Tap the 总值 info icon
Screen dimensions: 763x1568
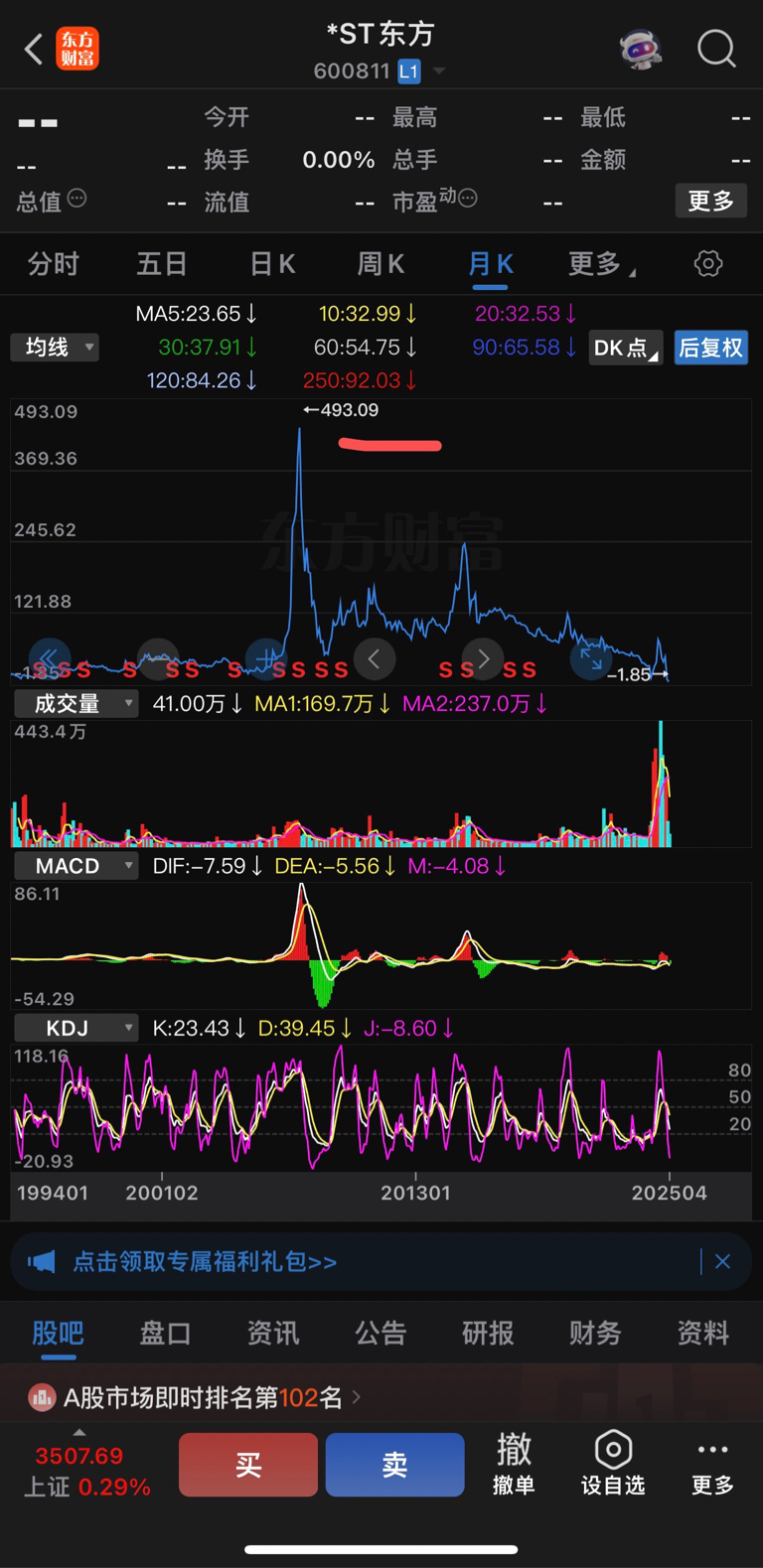pyautogui.click(x=76, y=199)
